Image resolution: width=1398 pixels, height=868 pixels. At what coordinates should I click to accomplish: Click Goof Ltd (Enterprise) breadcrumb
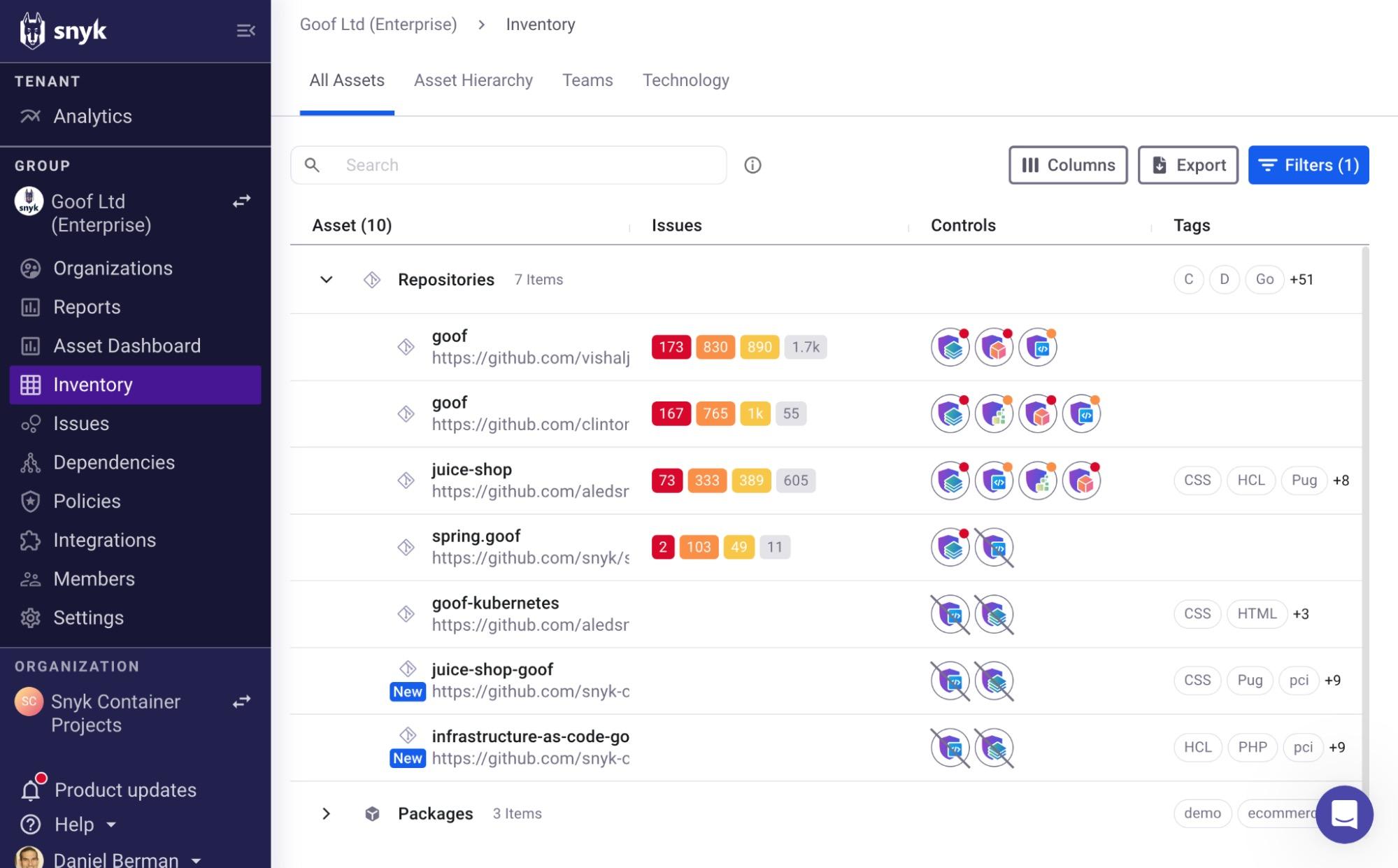point(378,24)
